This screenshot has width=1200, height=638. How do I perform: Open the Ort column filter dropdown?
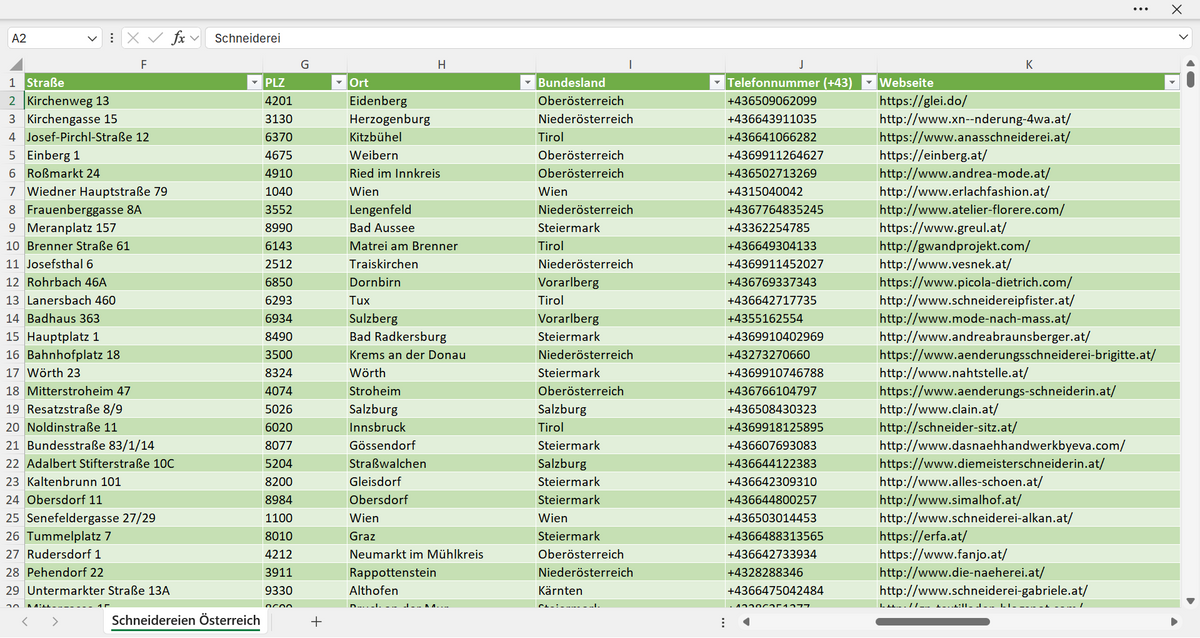(x=527, y=83)
